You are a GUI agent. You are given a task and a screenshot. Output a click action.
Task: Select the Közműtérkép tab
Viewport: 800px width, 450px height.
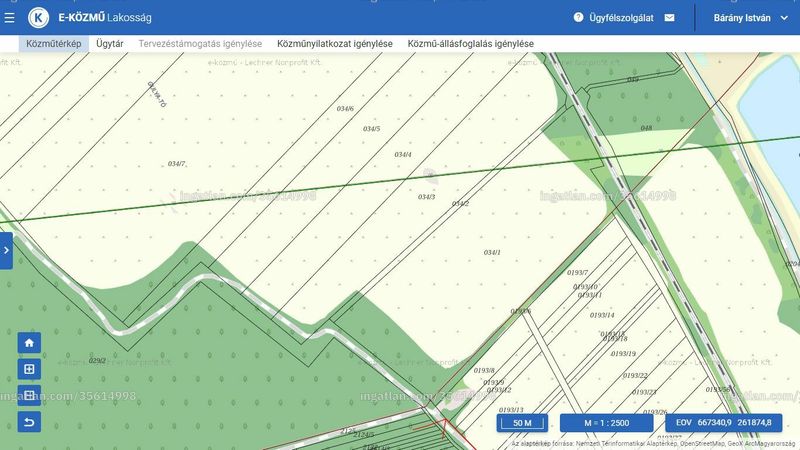point(54,44)
